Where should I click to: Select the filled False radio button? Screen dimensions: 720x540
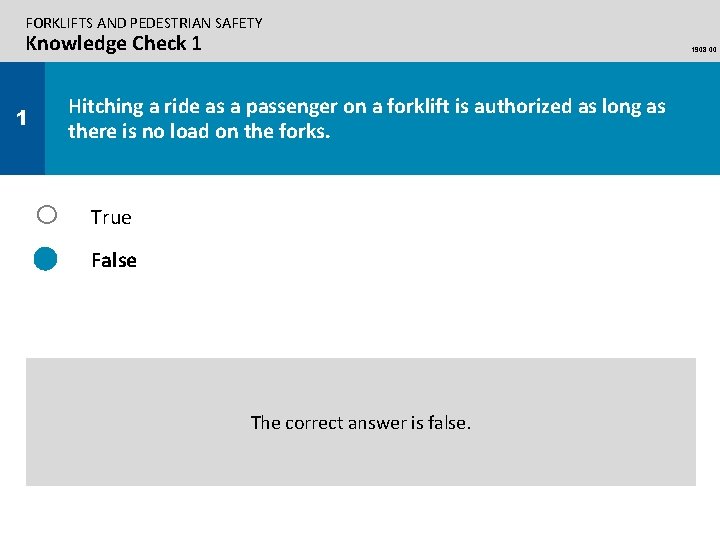click(45, 259)
